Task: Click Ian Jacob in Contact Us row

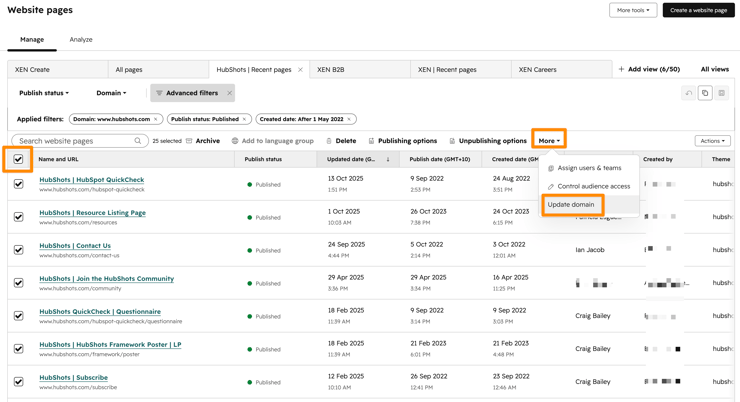Action: click(590, 250)
